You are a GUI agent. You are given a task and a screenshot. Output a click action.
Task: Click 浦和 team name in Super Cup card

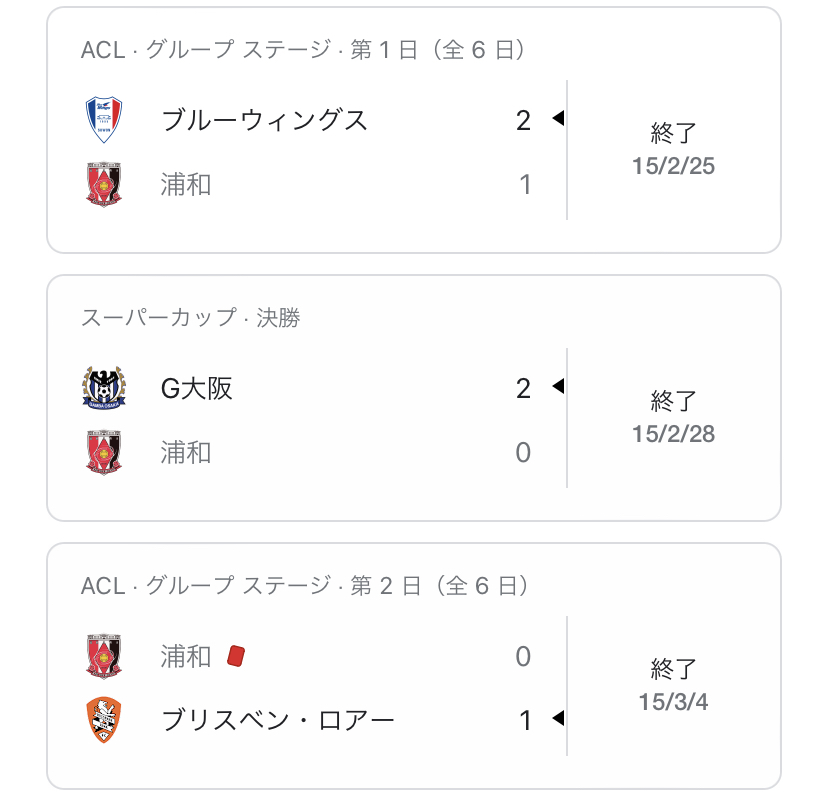tap(186, 452)
